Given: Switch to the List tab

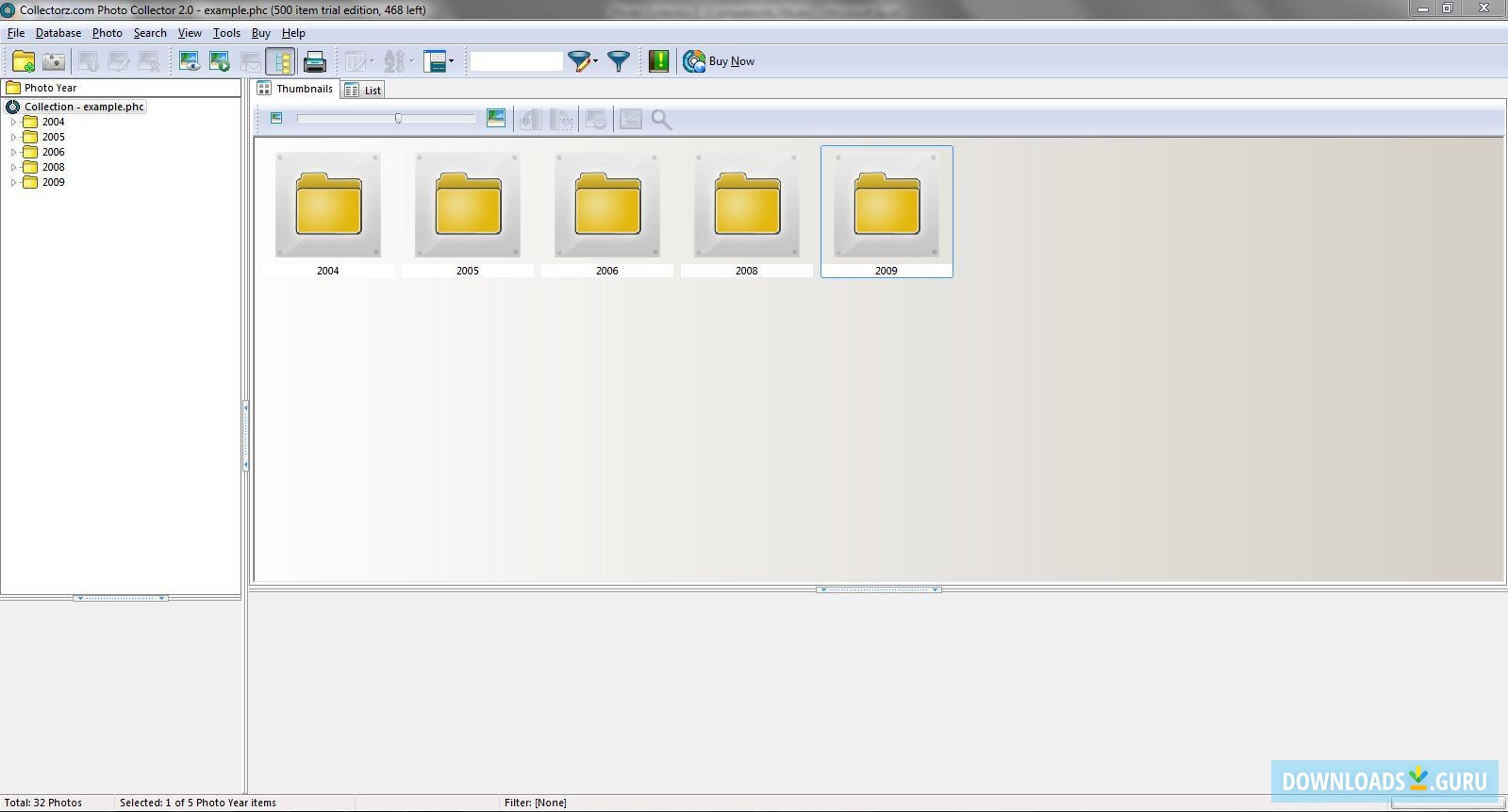Looking at the screenshot, I should tap(364, 91).
